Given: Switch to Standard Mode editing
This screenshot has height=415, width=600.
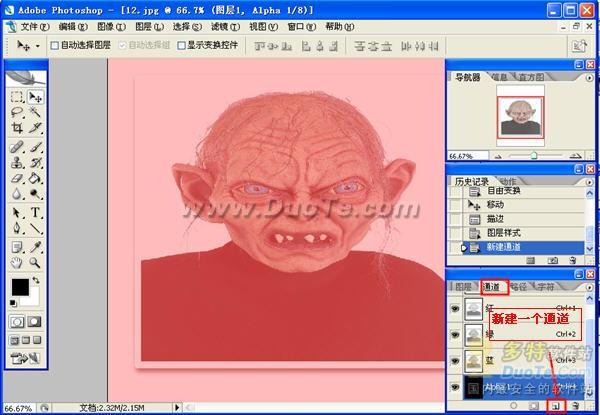Looking at the screenshot, I should point(17,322).
